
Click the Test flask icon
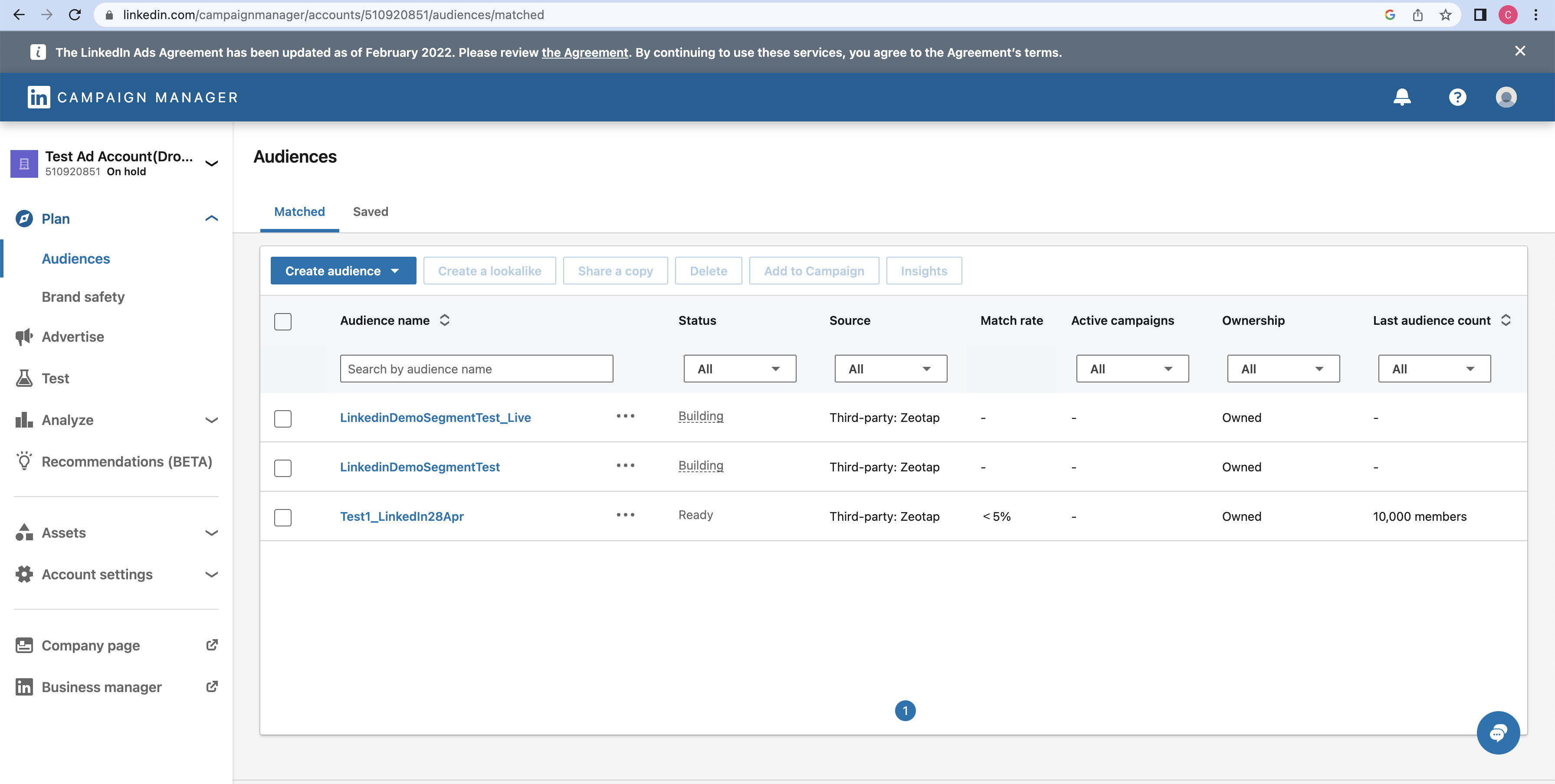click(24, 378)
